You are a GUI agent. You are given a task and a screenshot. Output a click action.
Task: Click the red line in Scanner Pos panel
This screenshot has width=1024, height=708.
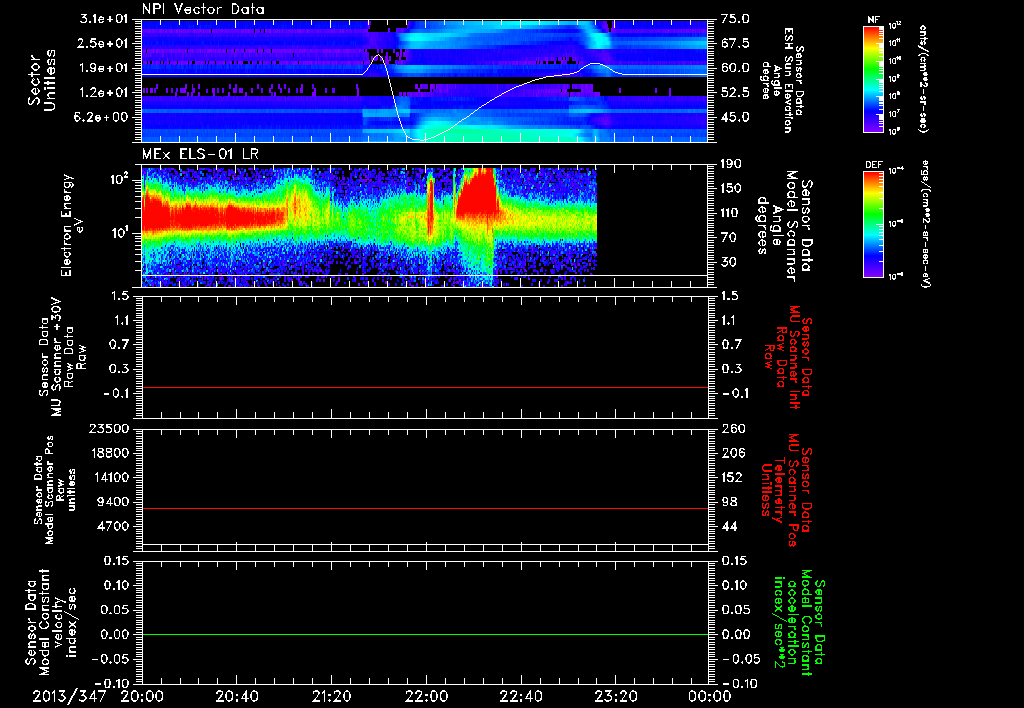(425, 508)
